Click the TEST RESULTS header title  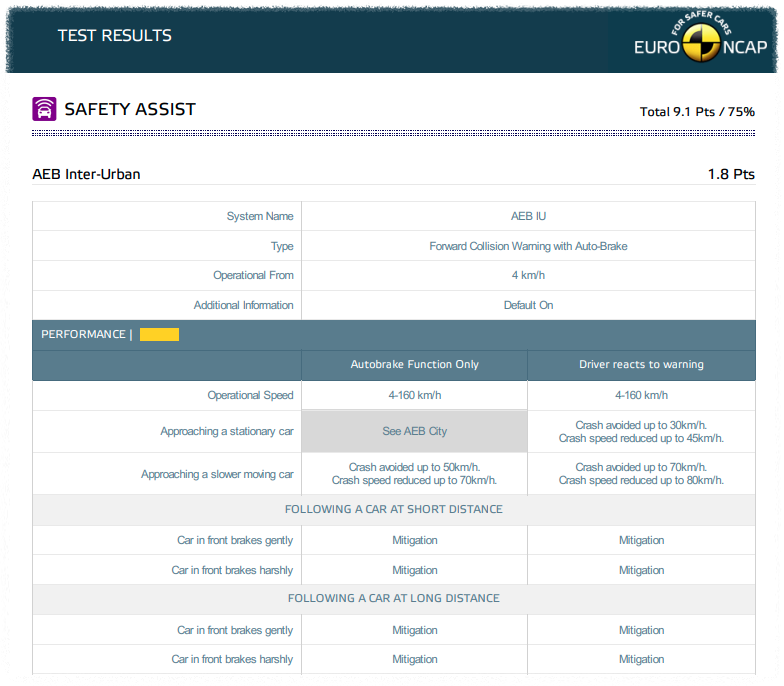pyautogui.click(x=114, y=36)
